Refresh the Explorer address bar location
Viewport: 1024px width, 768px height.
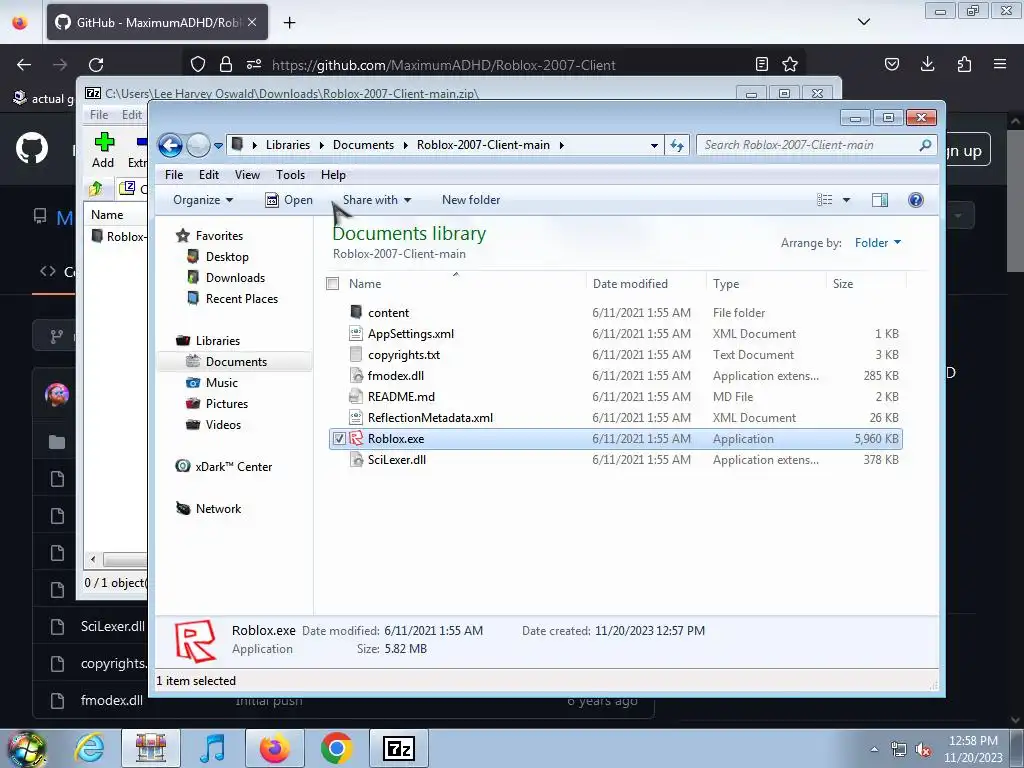677,145
